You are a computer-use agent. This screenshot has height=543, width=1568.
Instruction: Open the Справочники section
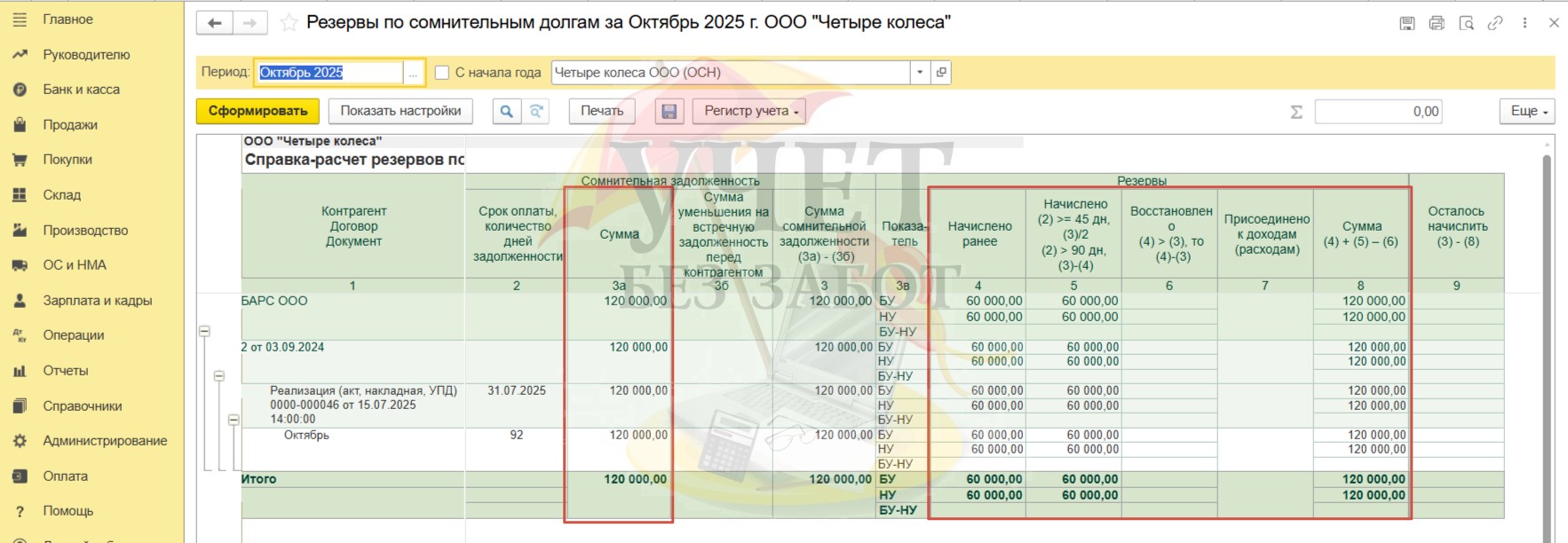point(83,406)
